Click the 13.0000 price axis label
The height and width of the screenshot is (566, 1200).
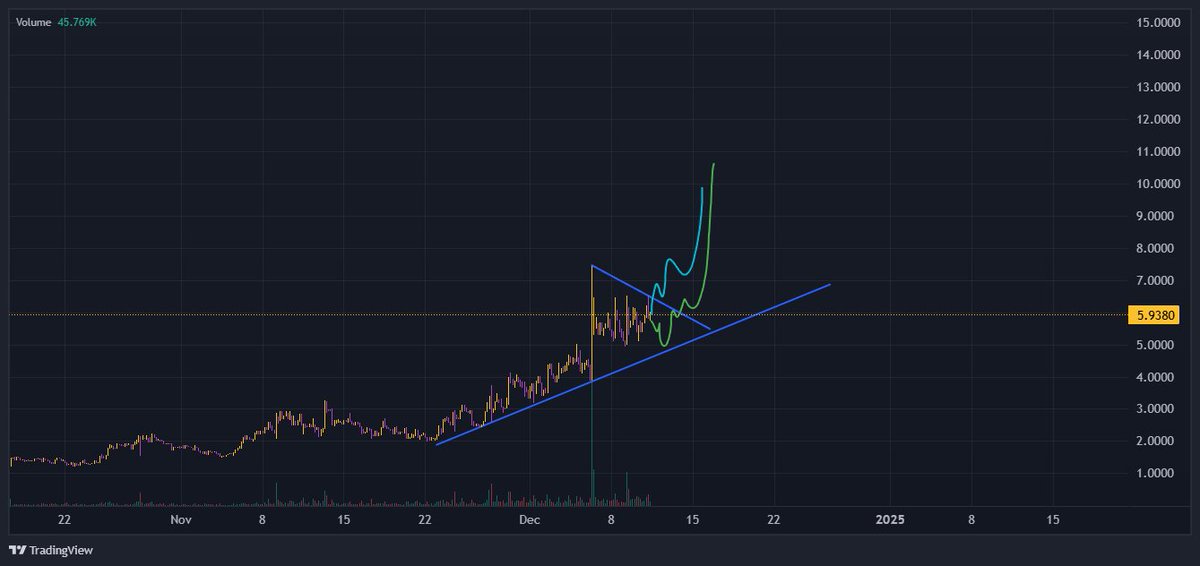pyautogui.click(x=1157, y=87)
